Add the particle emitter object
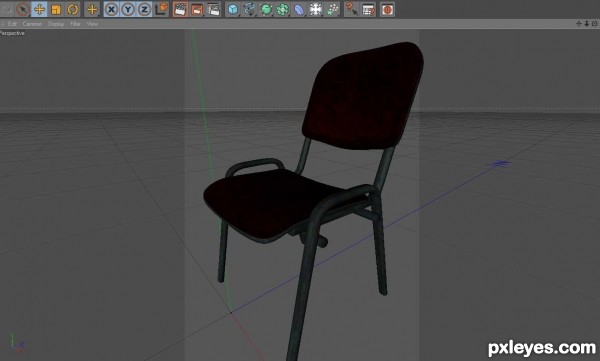This screenshot has width=600, height=361. (x=332, y=9)
